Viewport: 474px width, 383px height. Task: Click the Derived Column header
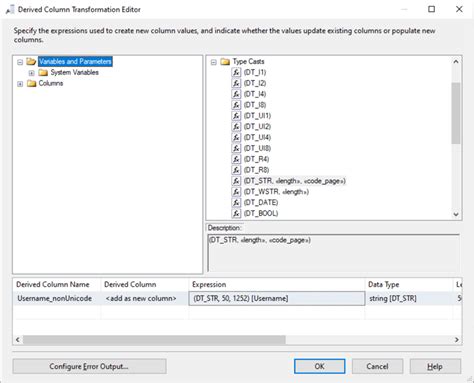[144, 284]
